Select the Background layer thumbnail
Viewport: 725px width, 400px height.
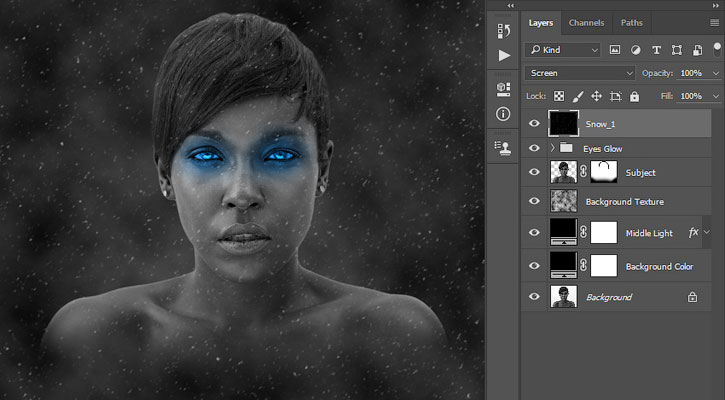tap(564, 297)
